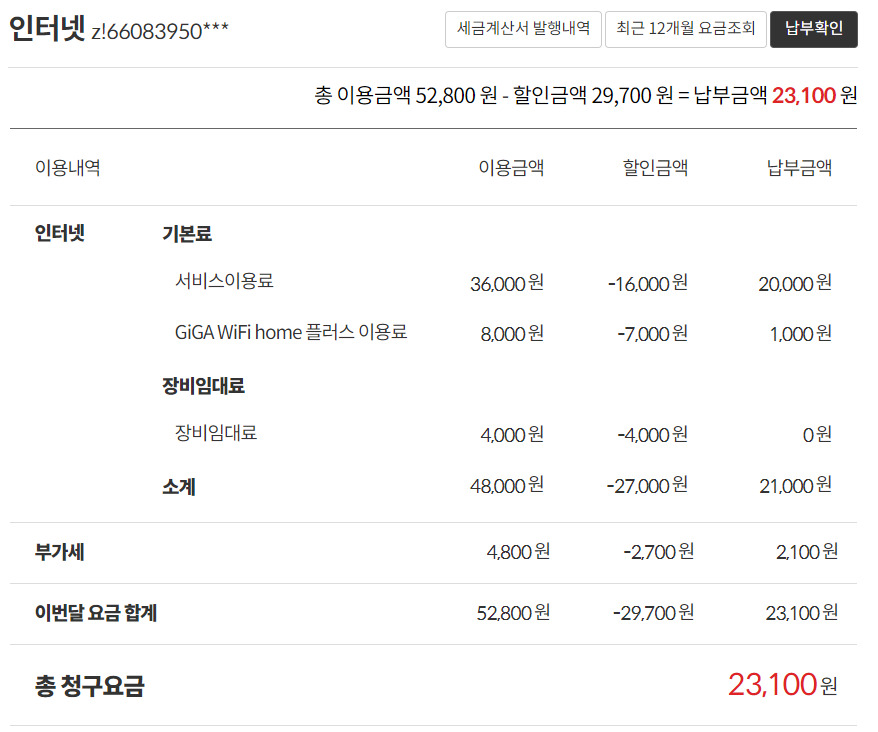Select the 소계 subtotal label
Screen dimensions: 878x732
(x=178, y=487)
